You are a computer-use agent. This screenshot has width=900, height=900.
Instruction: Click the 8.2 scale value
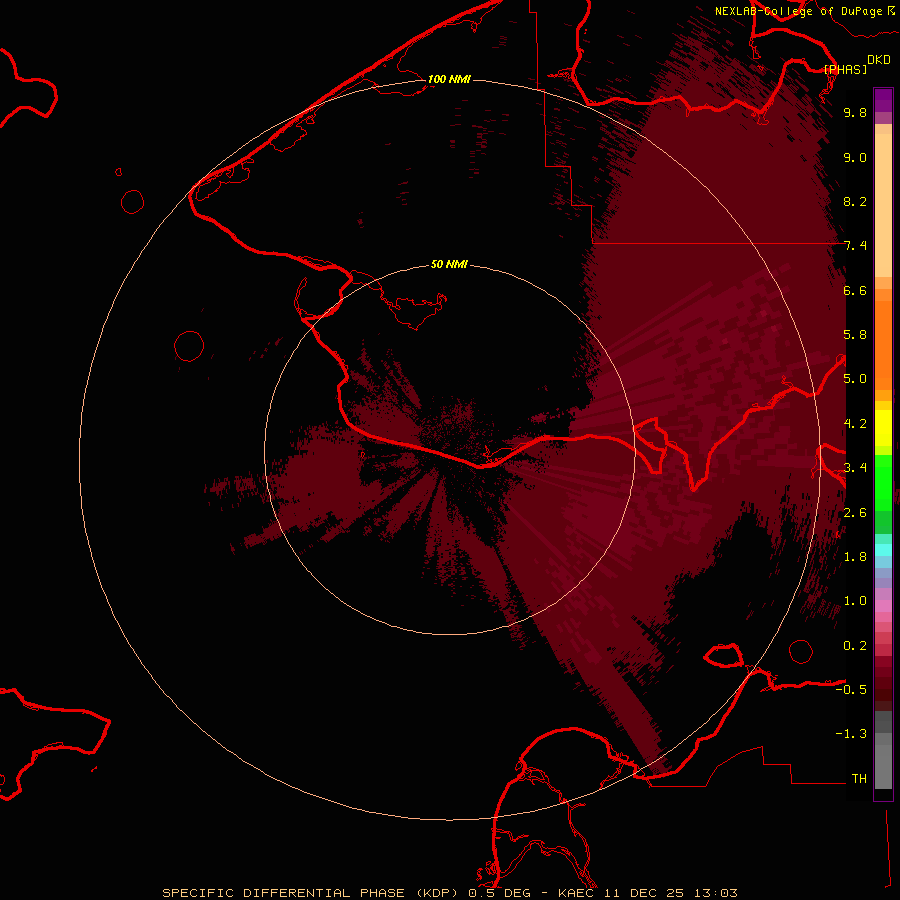pyautogui.click(x=855, y=201)
